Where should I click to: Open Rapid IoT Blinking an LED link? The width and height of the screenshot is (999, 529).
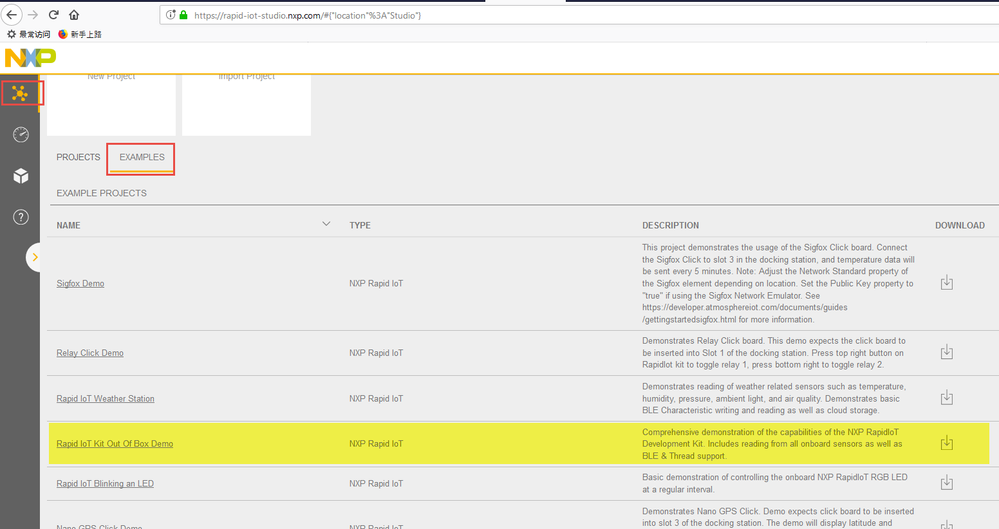105,484
